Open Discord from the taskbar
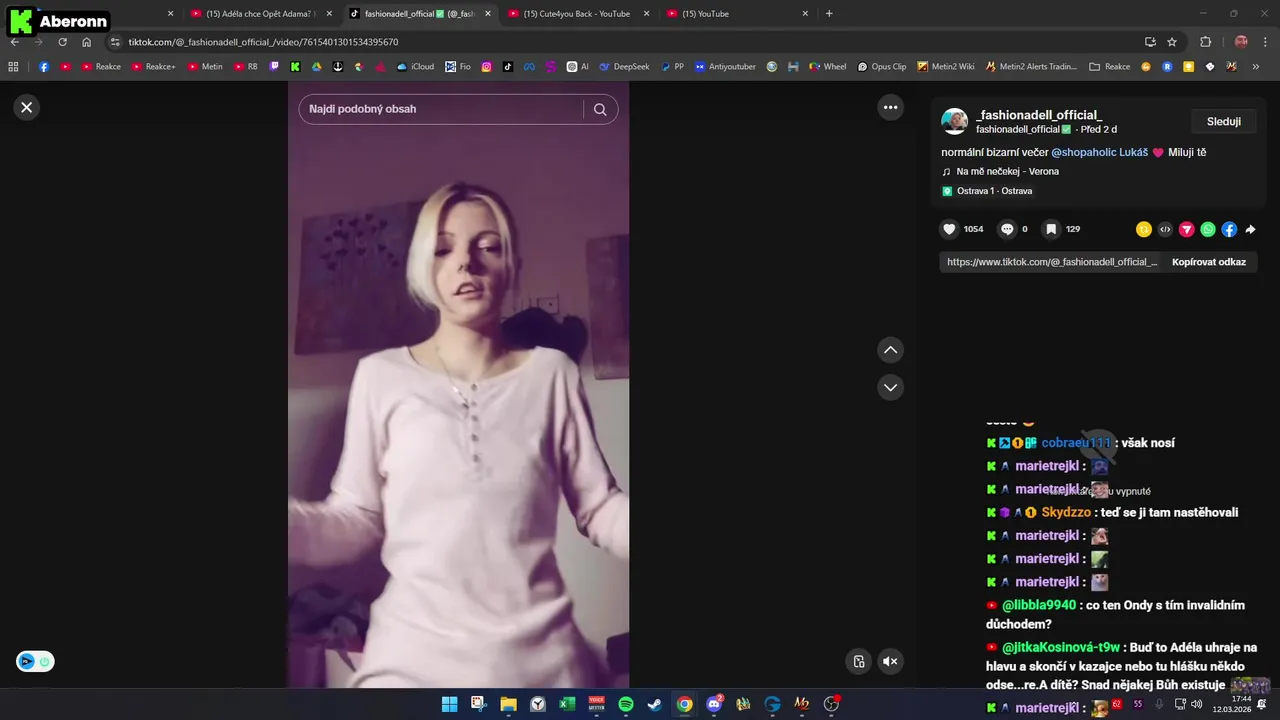The image size is (1280, 720). point(714,704)
